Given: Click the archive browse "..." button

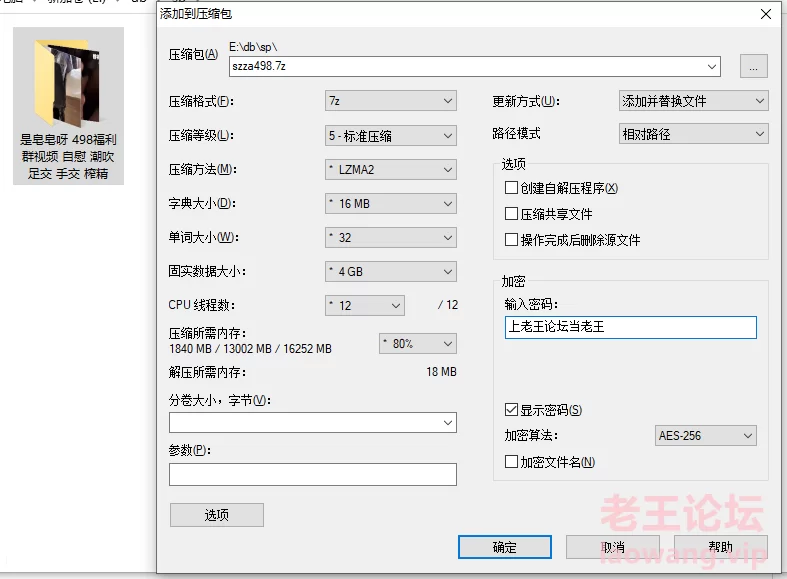Looking at the screenshot, I should click(x=753, y=66).
